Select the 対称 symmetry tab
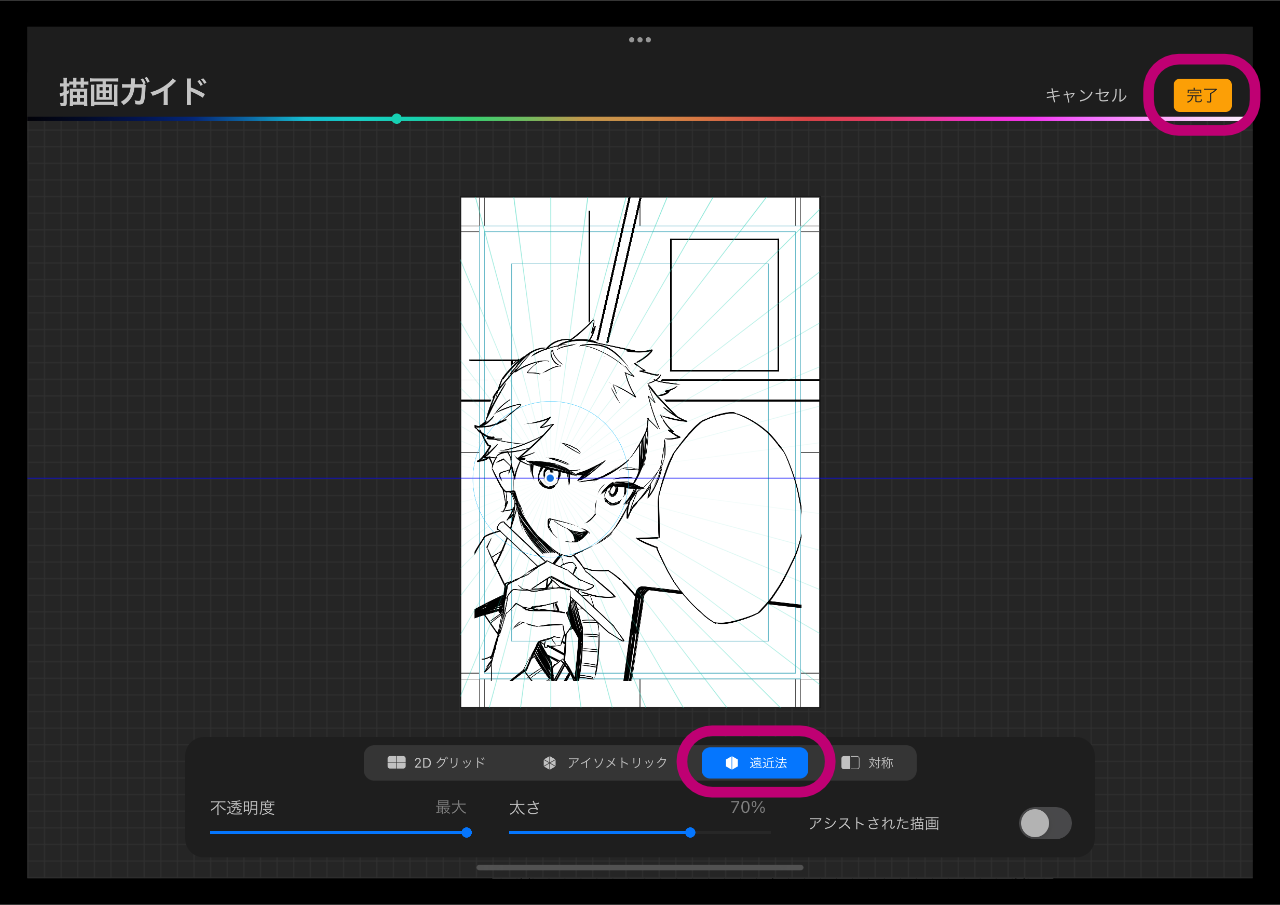 pos(867,763)
